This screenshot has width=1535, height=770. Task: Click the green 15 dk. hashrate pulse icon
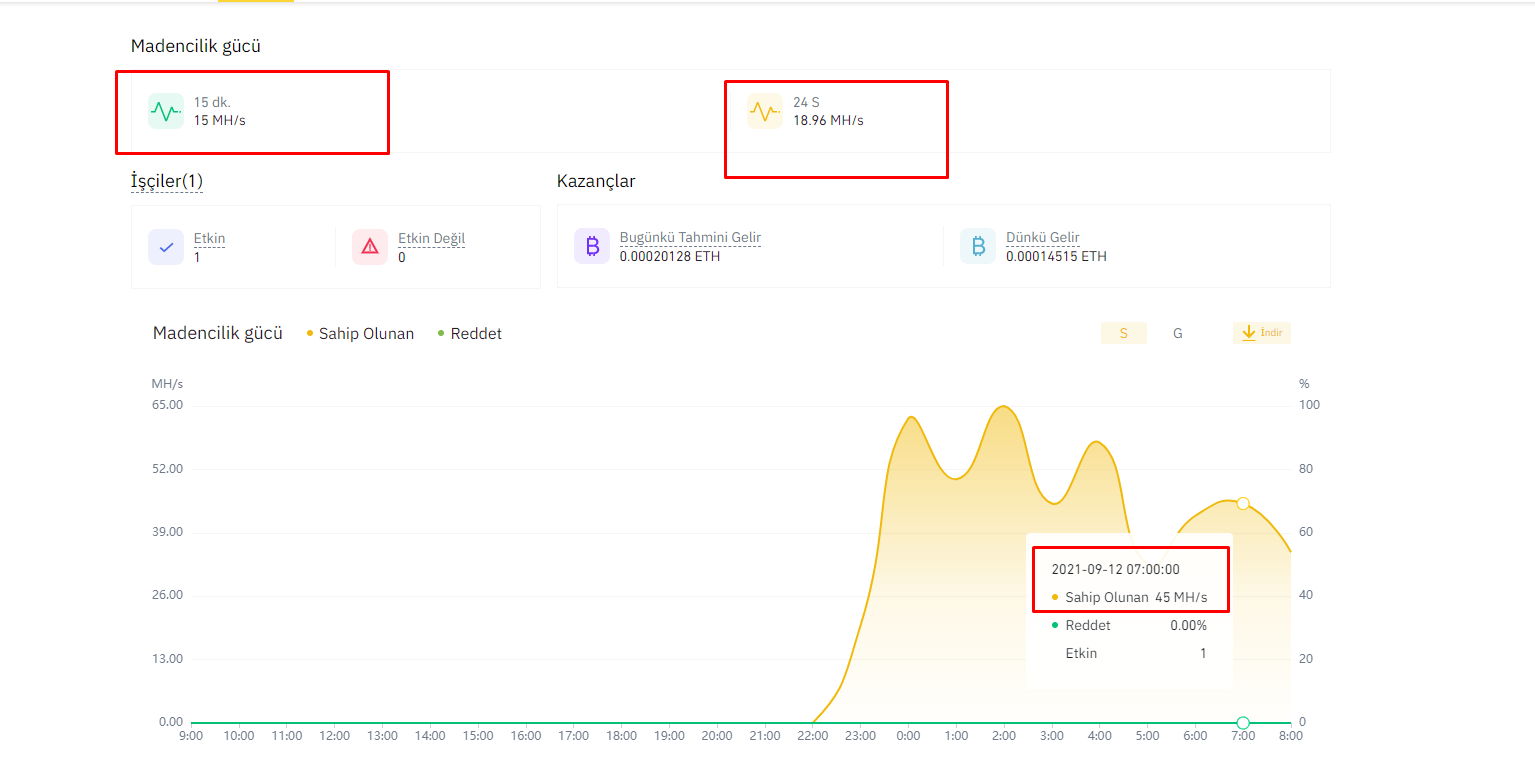166,111
